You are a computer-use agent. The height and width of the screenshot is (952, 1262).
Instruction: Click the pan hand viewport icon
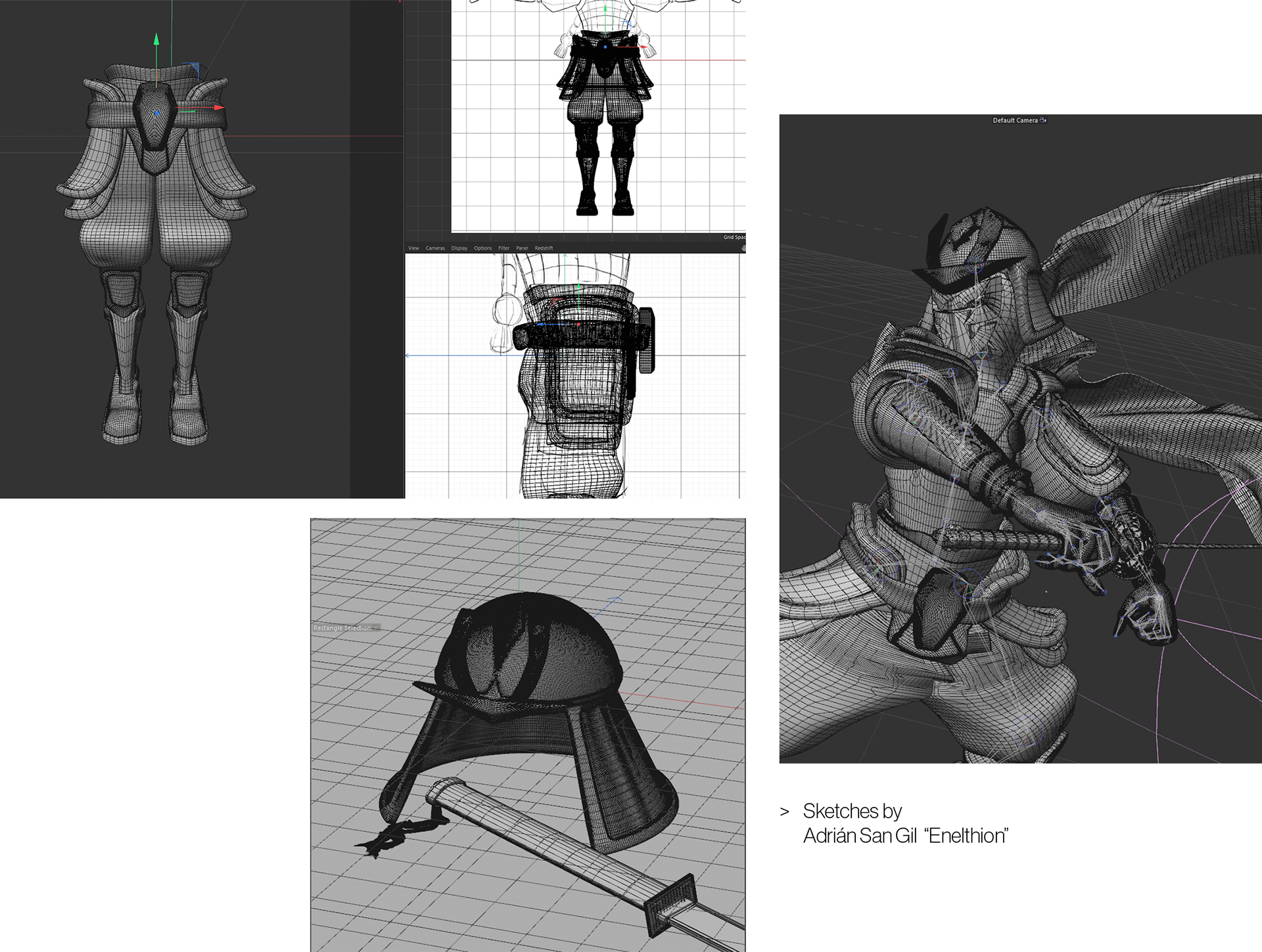click(743, 248)
